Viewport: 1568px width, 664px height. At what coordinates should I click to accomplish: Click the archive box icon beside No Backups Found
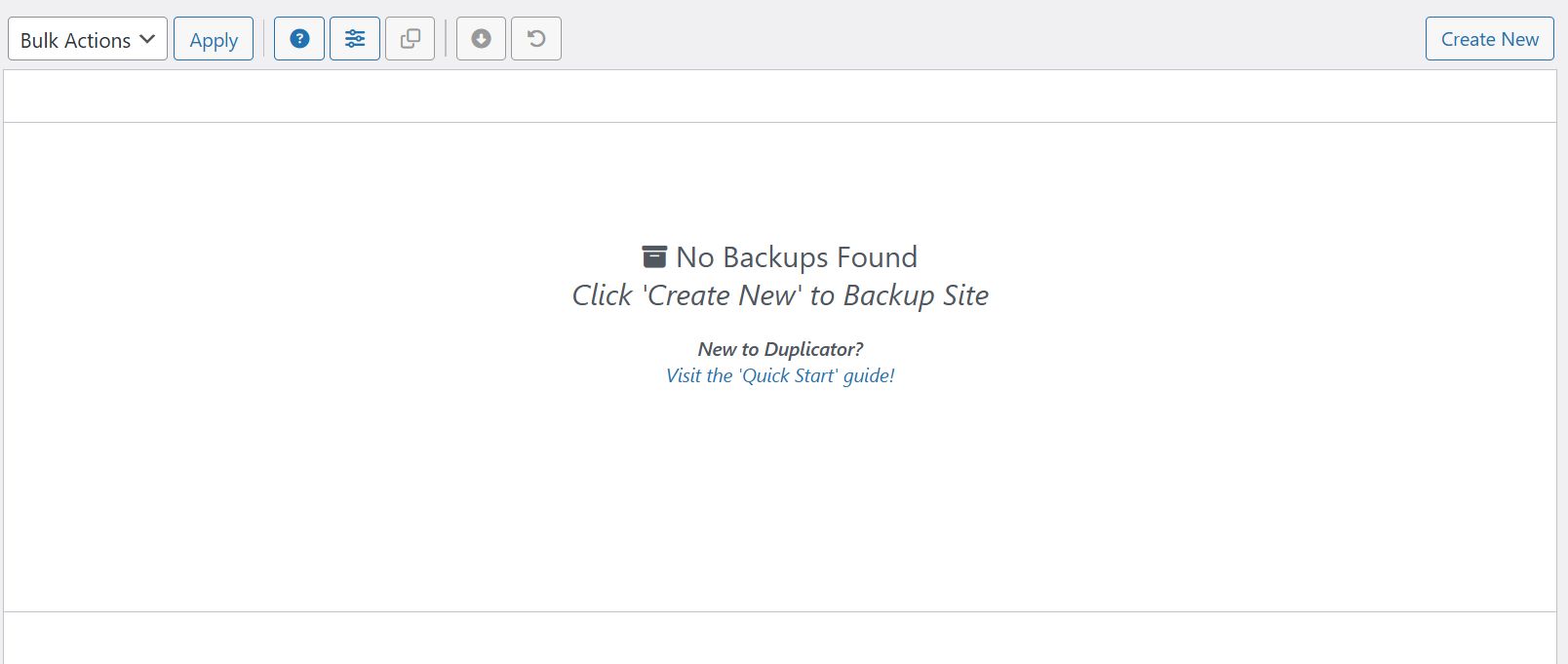coord(654,256)
